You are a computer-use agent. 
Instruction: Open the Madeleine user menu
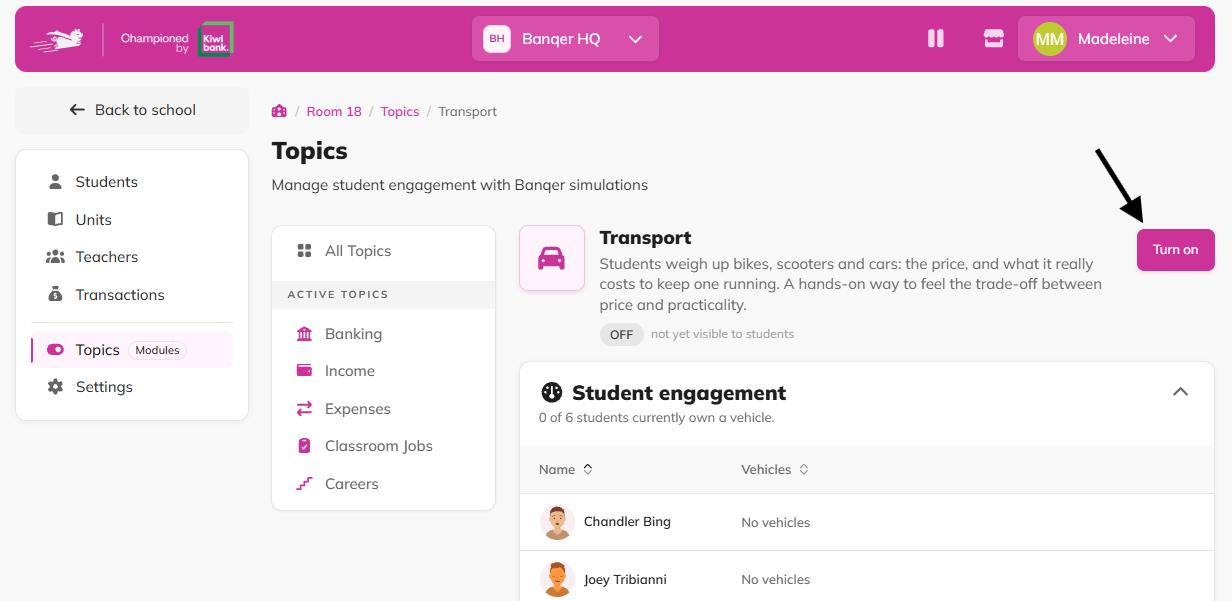coord(1106,39)
